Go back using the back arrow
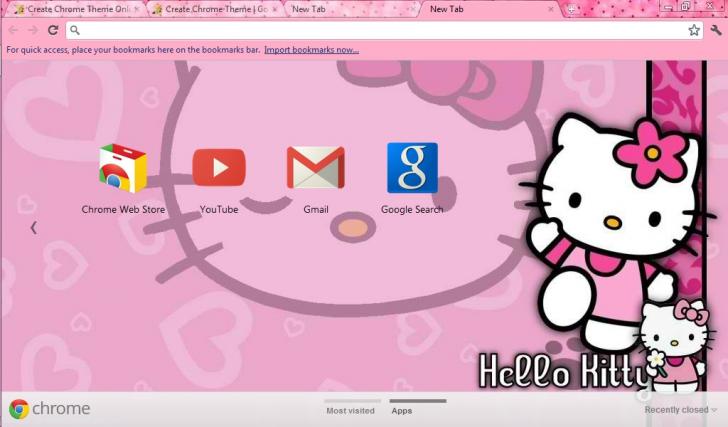This screenshot has width=728, height=427. [x=13, y=30]
